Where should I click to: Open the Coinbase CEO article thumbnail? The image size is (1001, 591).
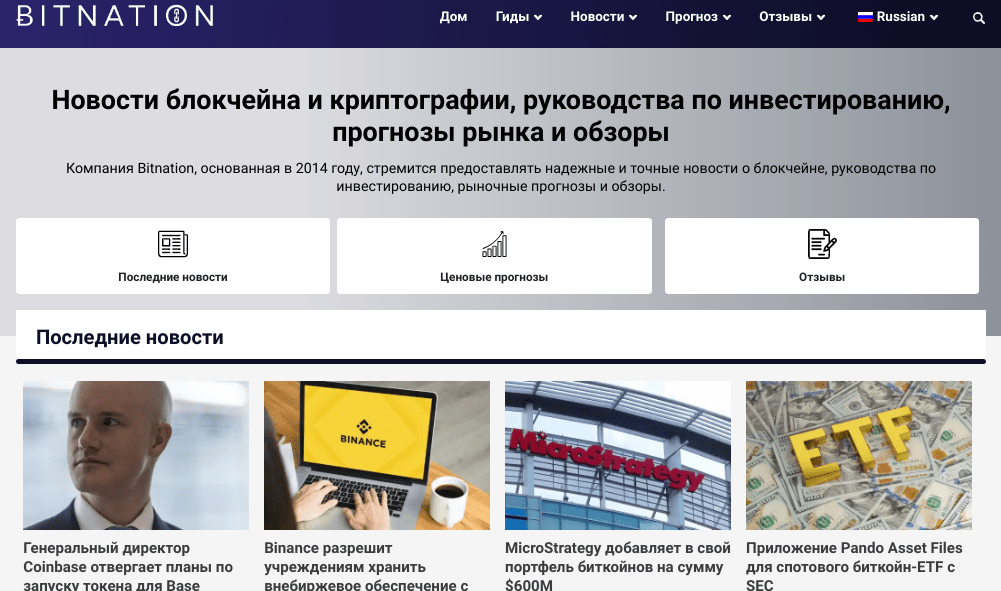tap(136, 455)
